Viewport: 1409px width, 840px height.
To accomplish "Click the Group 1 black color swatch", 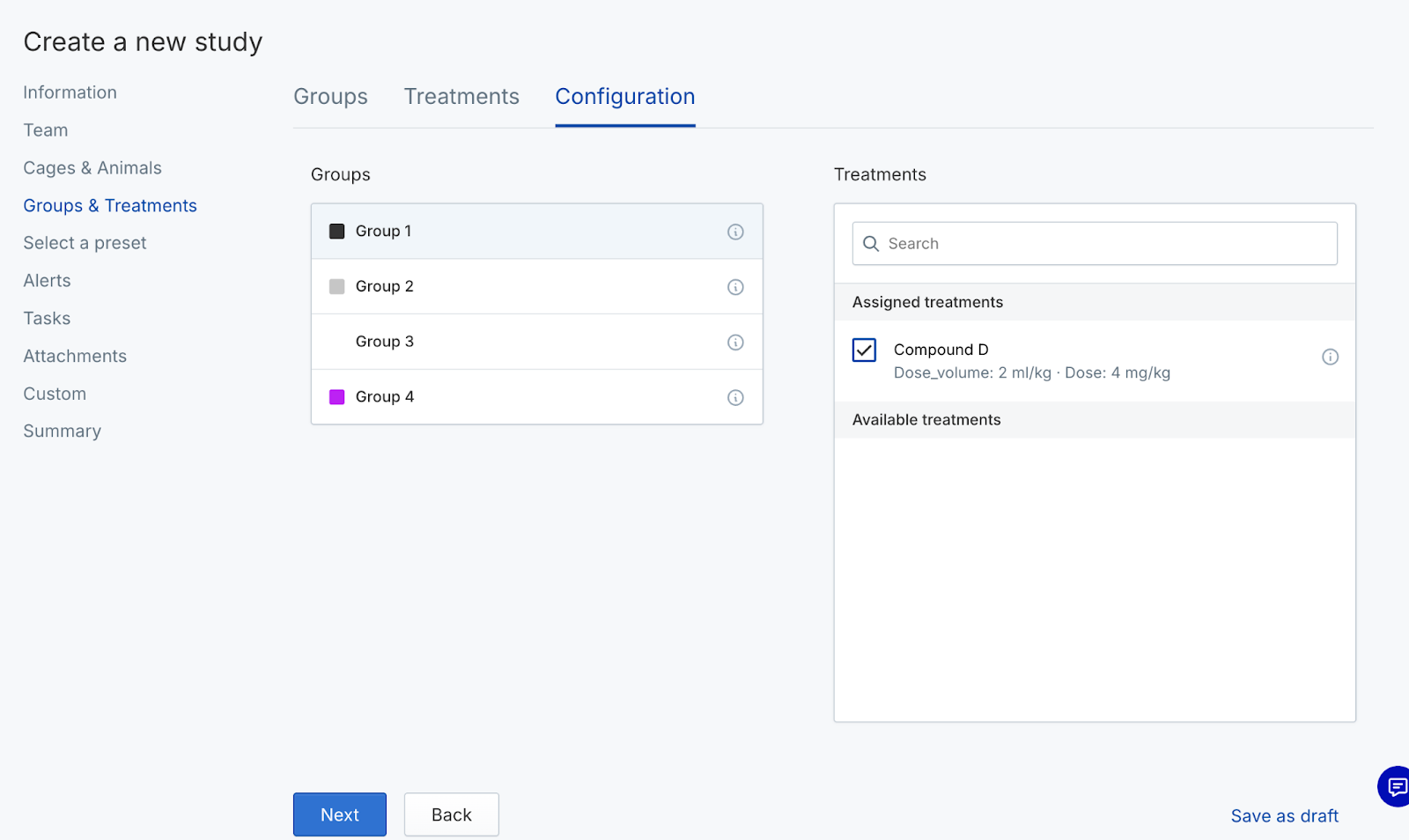I will coord(336,232).
